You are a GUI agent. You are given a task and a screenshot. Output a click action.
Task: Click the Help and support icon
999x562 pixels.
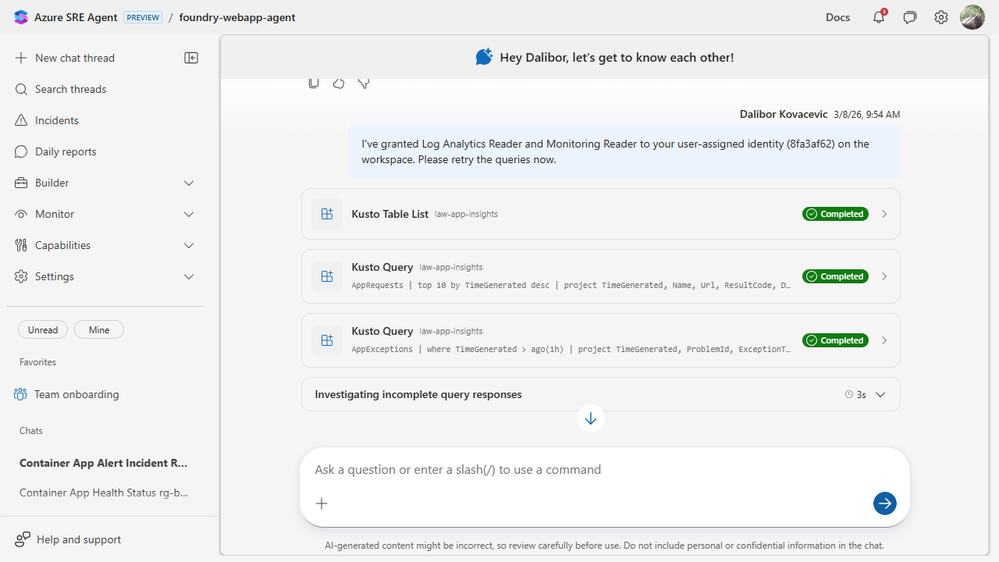(22, 540)
